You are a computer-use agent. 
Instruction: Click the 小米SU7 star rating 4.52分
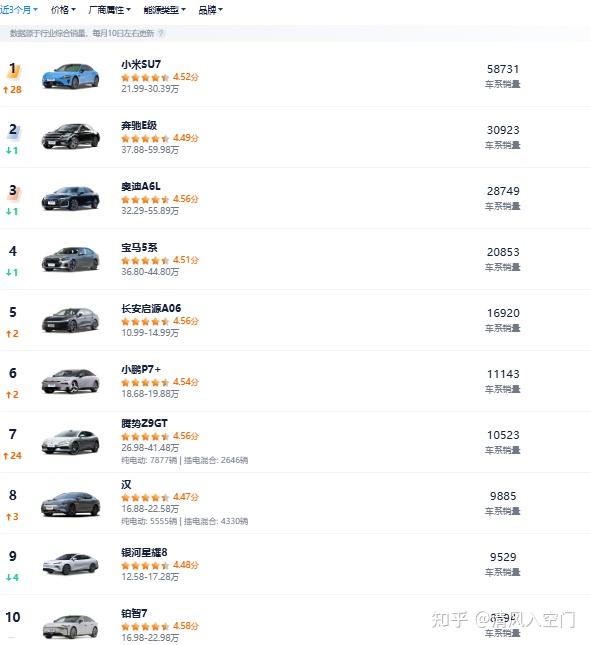[160, 77]
